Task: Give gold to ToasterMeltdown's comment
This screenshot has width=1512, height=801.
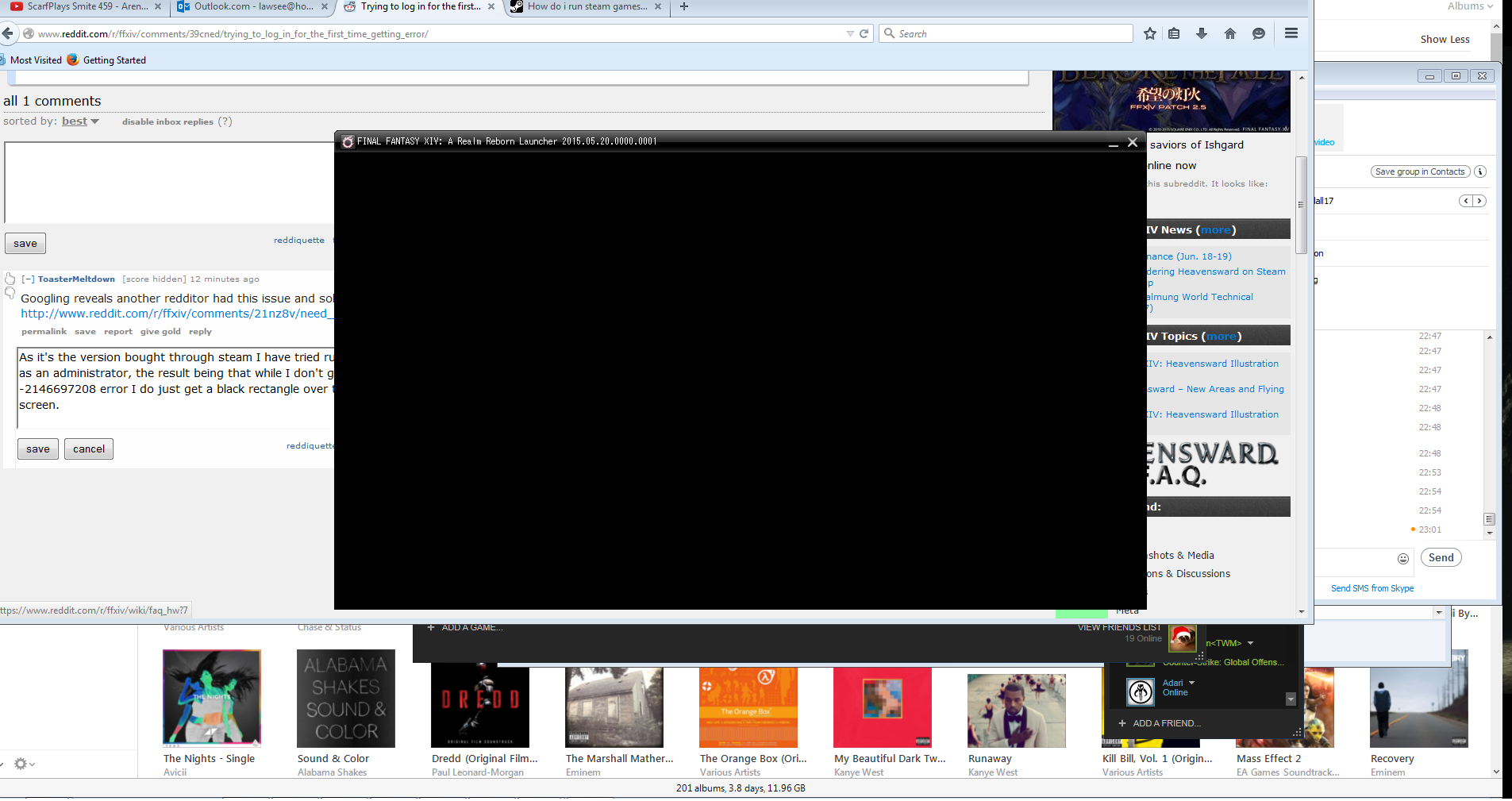Action: tap(160, 332)
